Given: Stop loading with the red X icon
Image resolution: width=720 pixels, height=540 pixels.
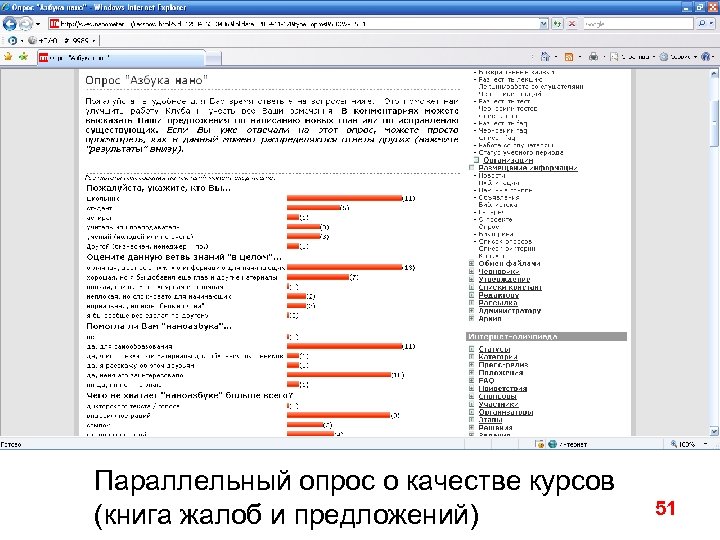Looking at the screenshot, I should click(x=572, y=24).
